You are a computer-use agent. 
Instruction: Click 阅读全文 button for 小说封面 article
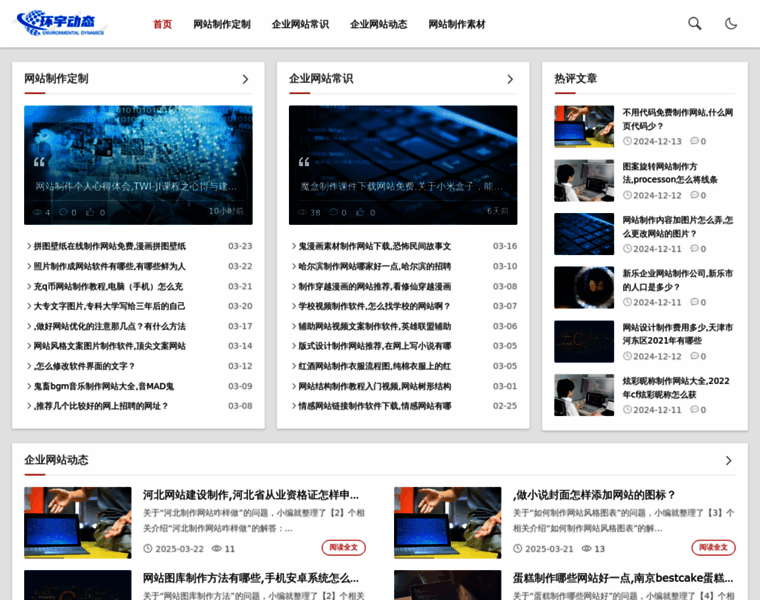point(713,548)
